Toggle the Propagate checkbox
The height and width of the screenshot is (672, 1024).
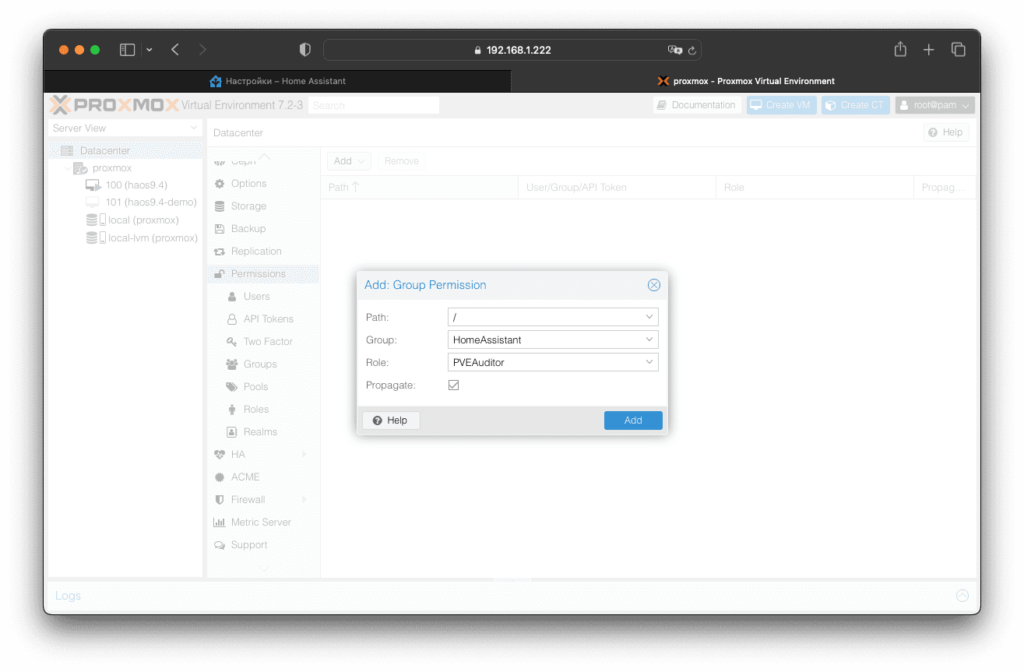tap(454, 385)
